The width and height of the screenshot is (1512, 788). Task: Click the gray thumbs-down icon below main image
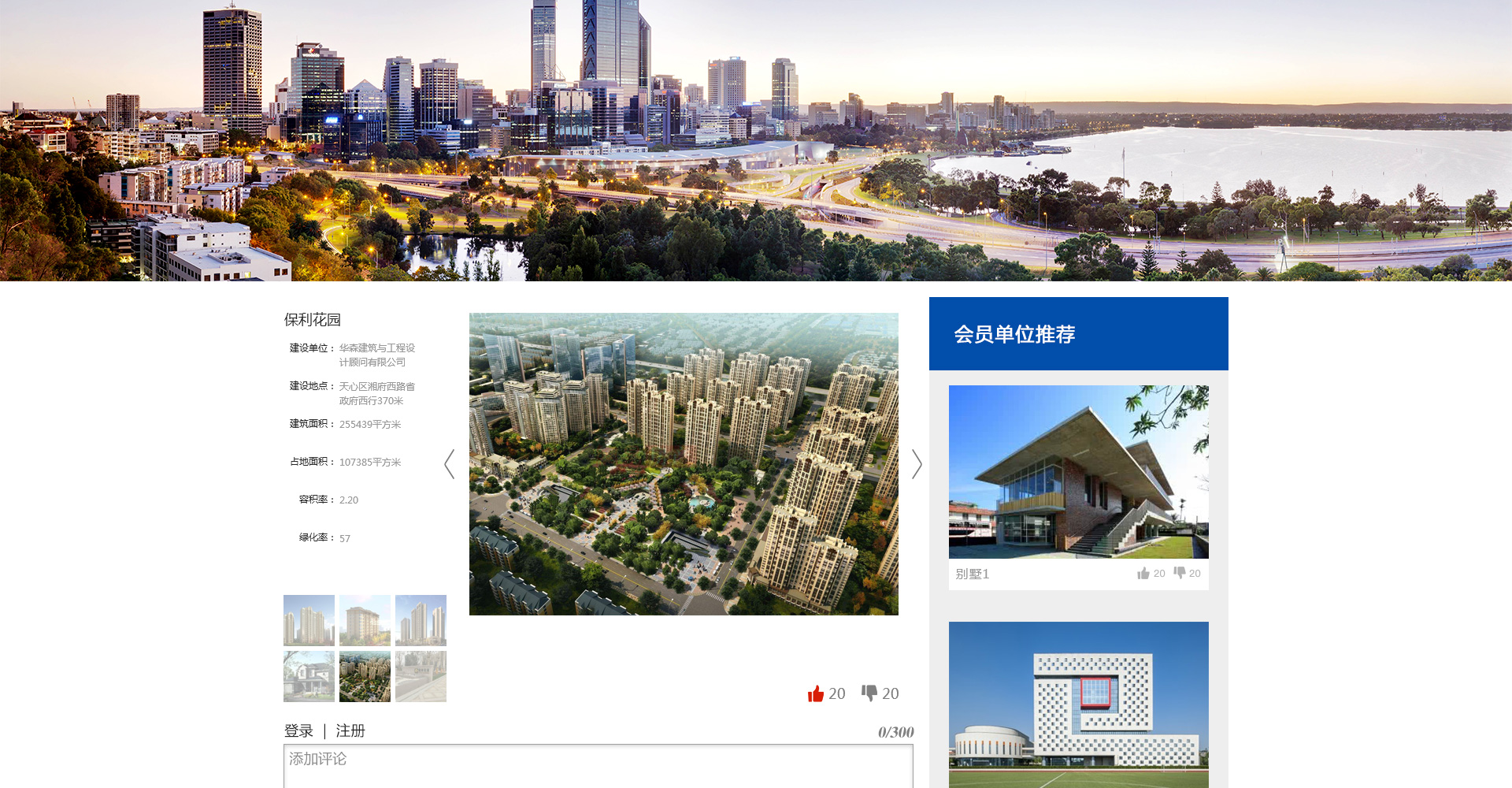[x=869, y=693]
